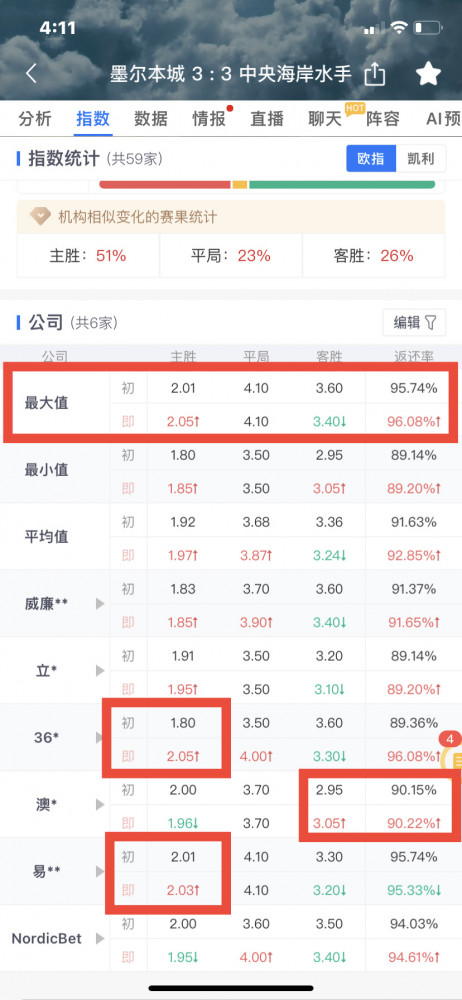Select the 最大值 row
The width and height of the screenshot is (462, 1000).
(231, 403)
